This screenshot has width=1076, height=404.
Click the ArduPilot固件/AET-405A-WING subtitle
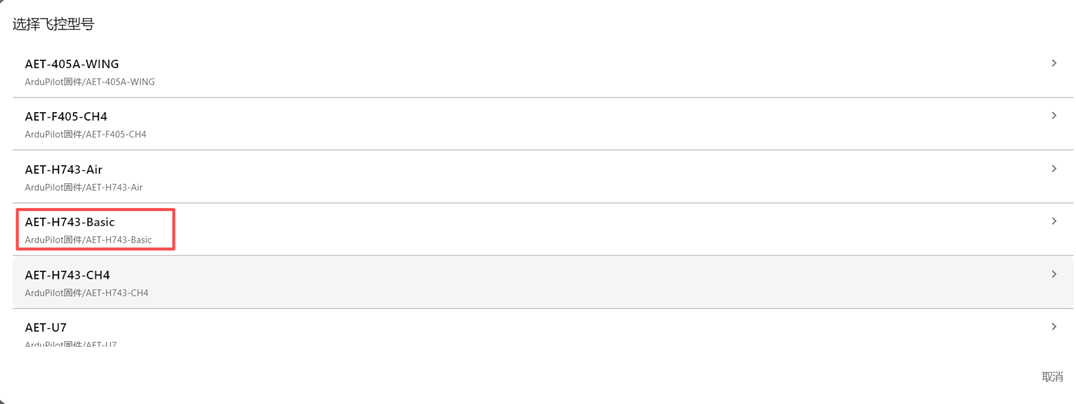pos(90,82)
